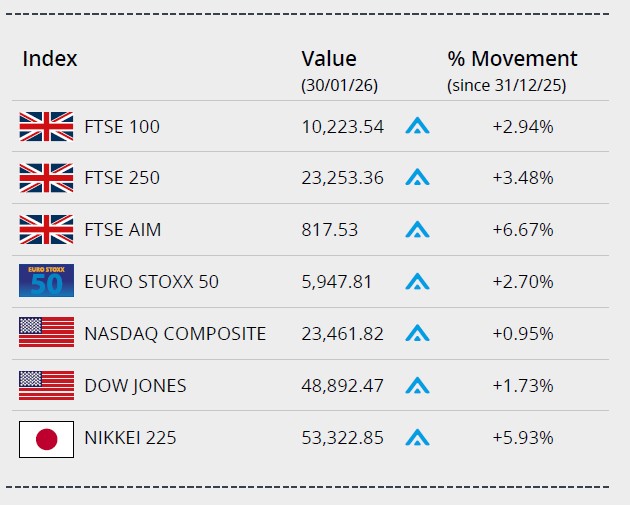Click the Value column header
The width and height of the screenshot is (630, 505).
[328, 59]
